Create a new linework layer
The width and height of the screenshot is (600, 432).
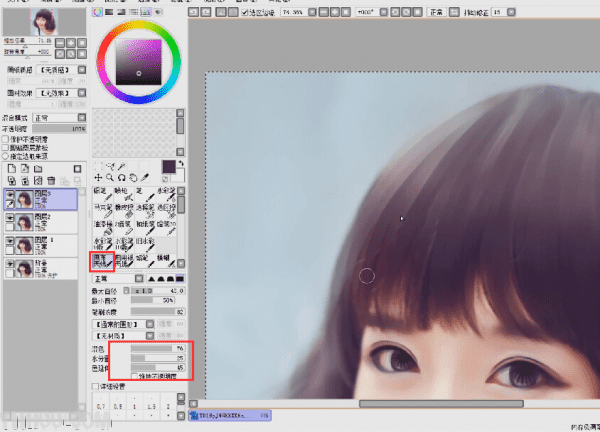coord(25,169)
